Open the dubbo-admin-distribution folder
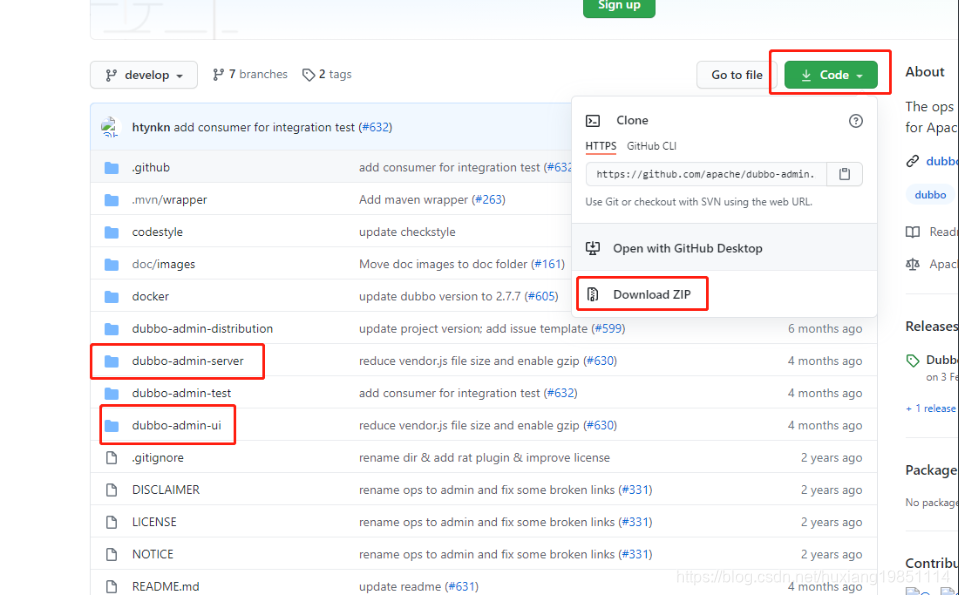The height and width of the screenshot is (595, 959). coord(202,328)
